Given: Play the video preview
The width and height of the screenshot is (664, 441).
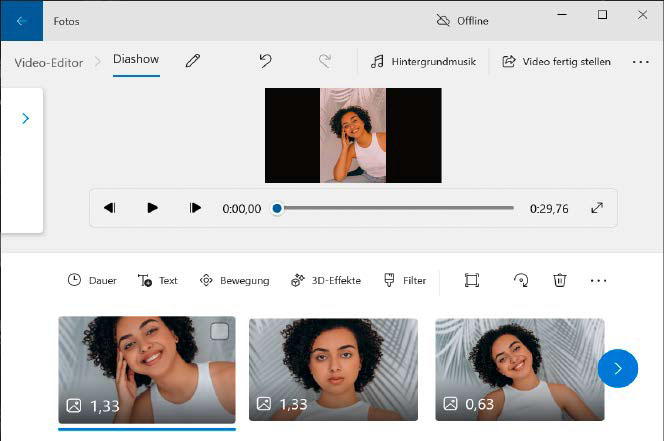Looking at the screenshot, I should pyautogui.click(x=152, y=208).
